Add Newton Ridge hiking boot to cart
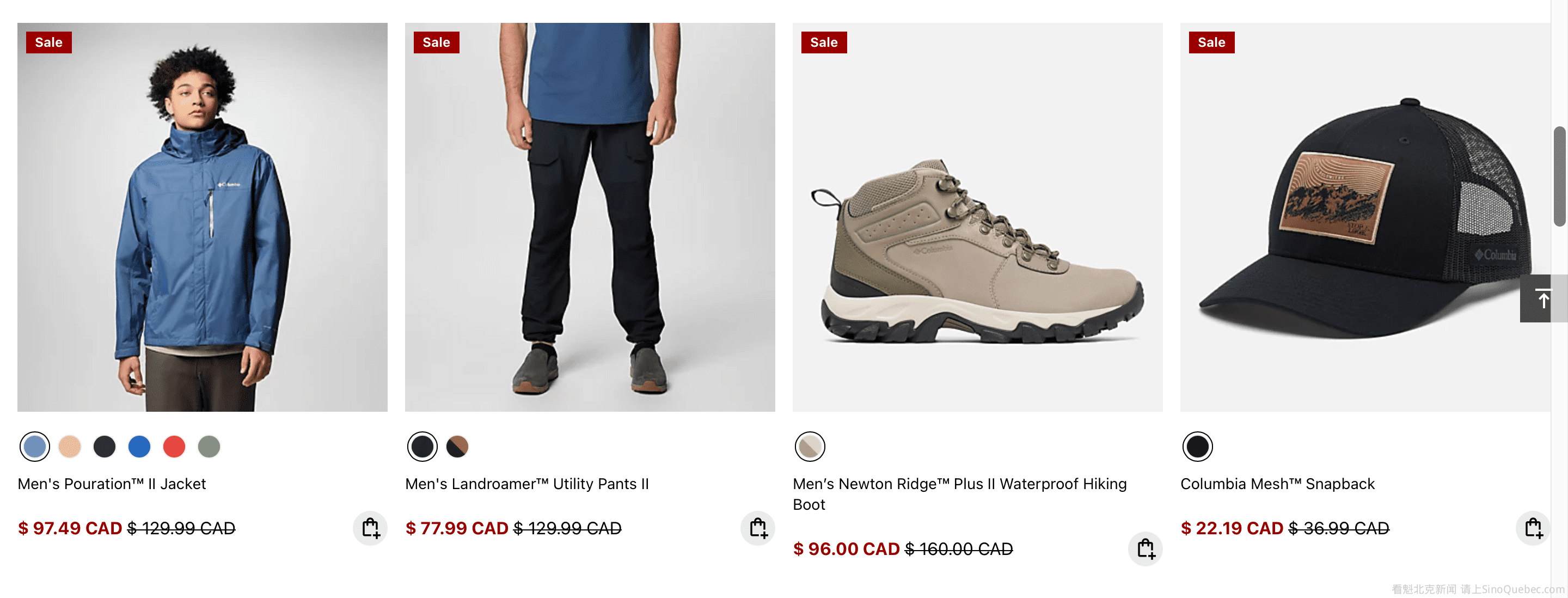 pyautogui.click(x=1145, y=548)
